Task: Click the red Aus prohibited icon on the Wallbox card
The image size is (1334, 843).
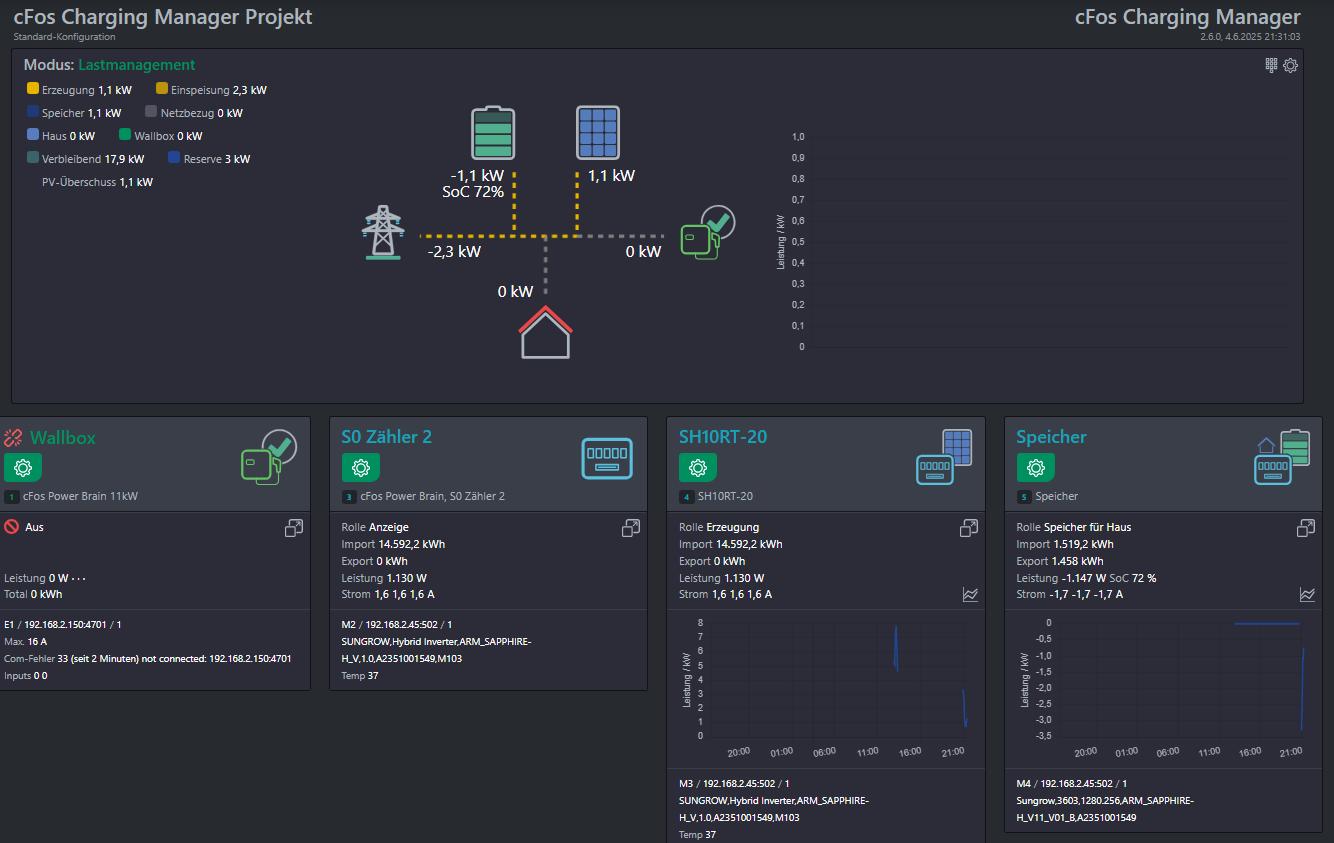Action: (12, 526)
